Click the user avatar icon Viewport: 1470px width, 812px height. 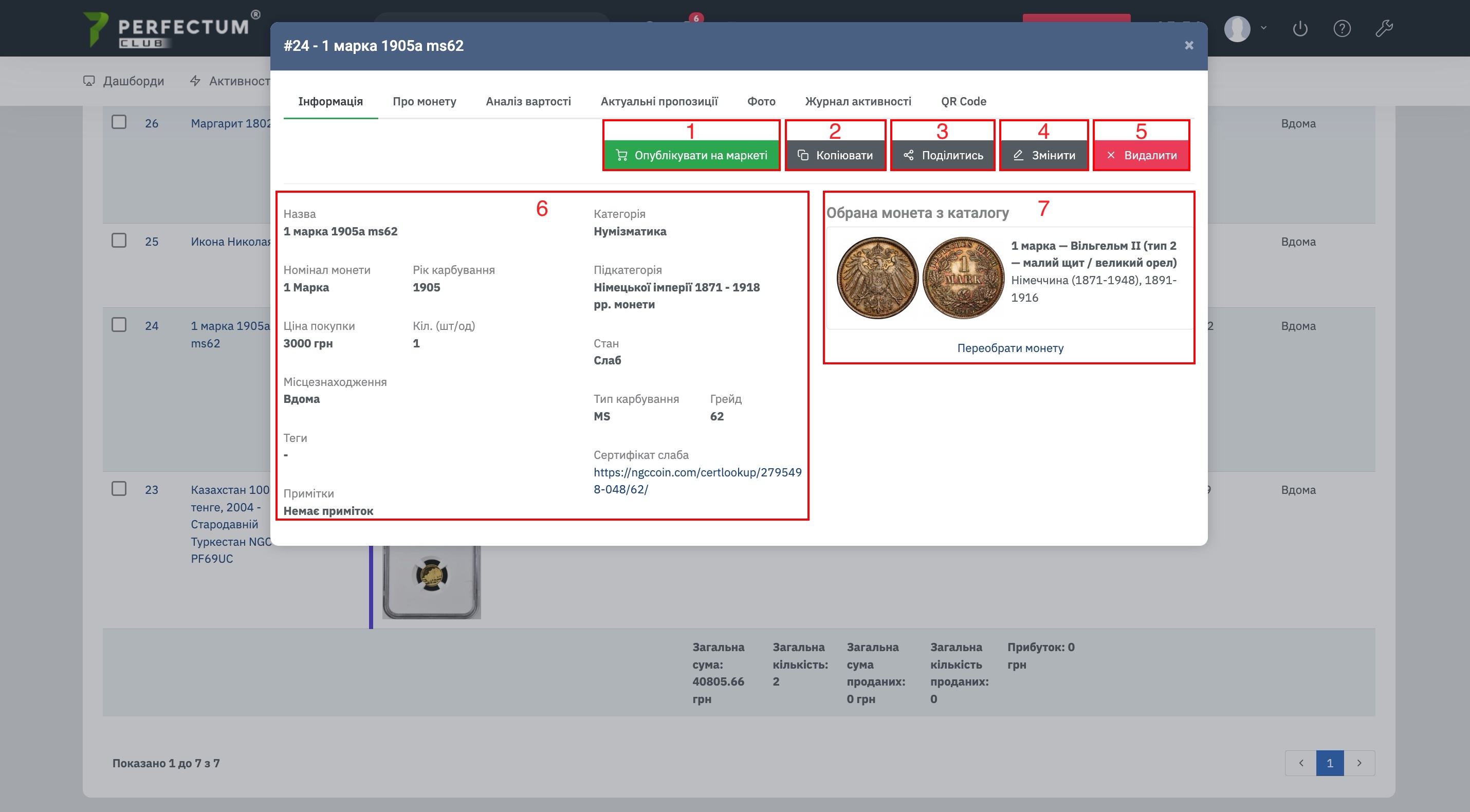click(1237, 28)
